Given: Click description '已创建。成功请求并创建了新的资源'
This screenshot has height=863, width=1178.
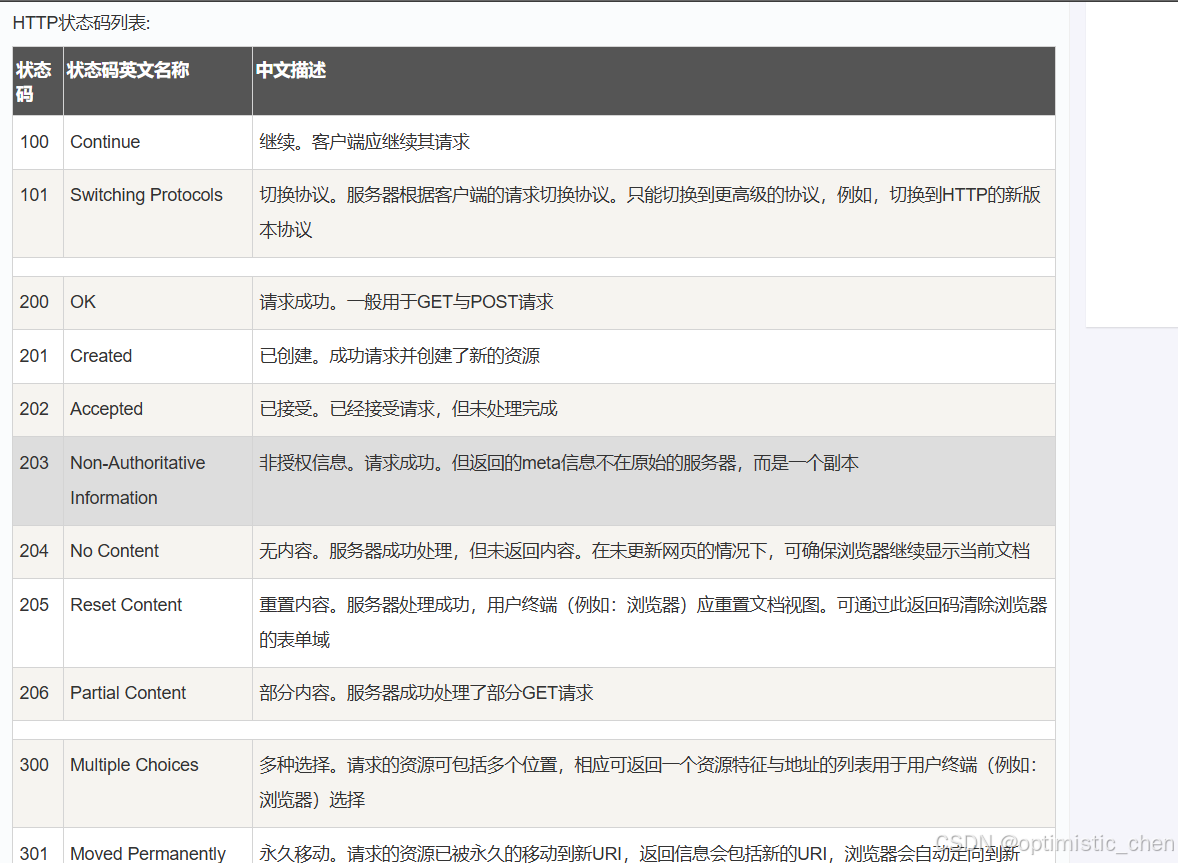Looking at the screenshot, I should click(x=654, y=356).
